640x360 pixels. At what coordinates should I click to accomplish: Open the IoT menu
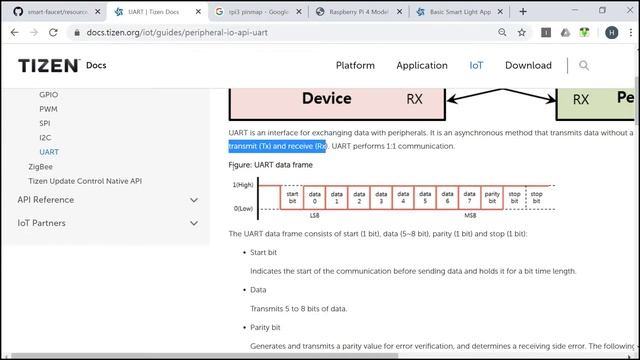[476, 65]
